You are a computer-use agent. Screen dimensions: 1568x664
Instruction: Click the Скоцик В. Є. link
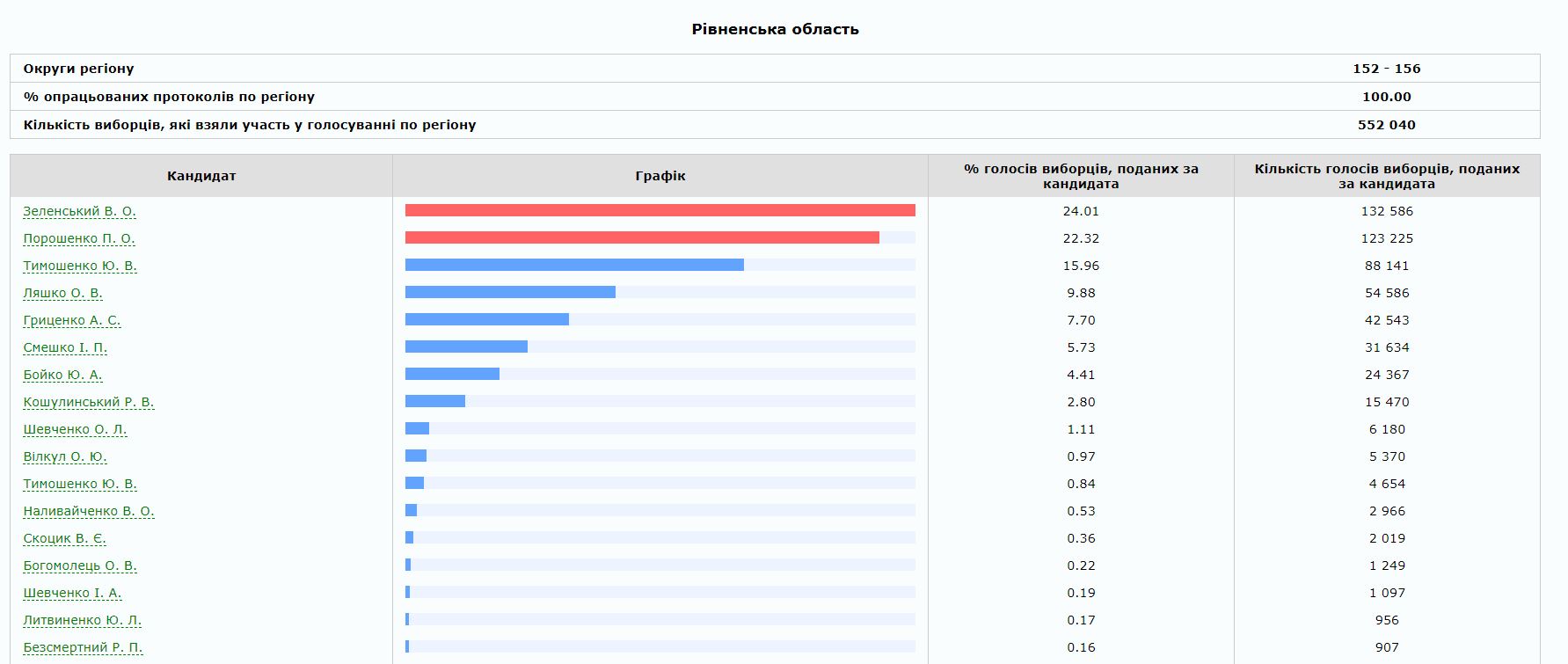coord(65,538)
